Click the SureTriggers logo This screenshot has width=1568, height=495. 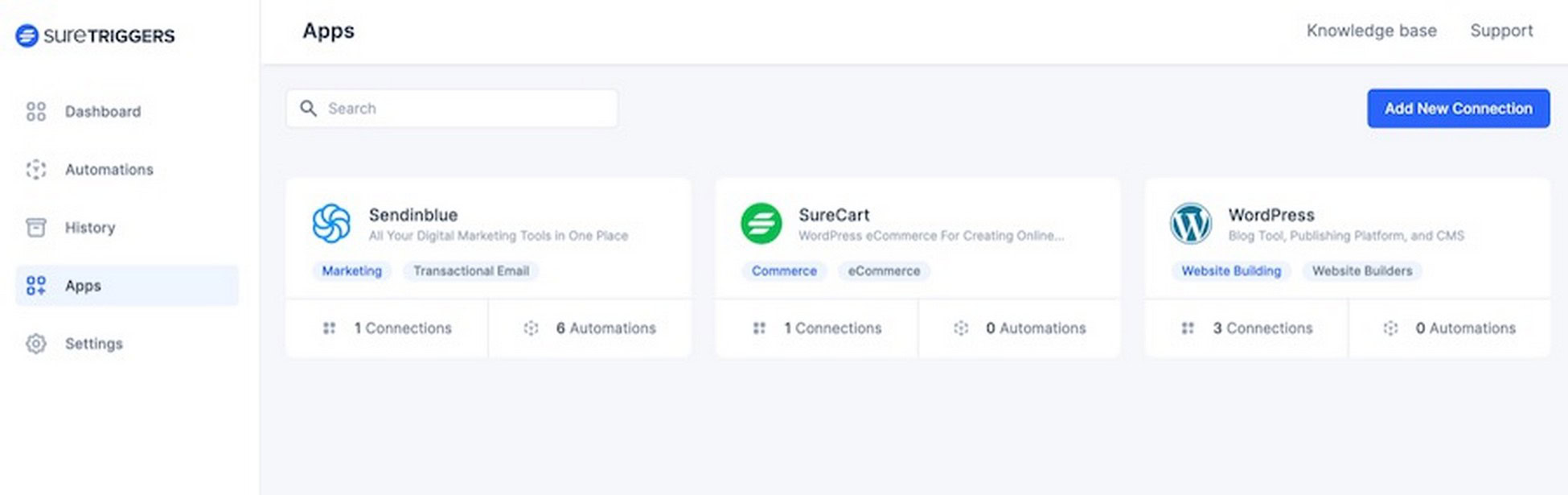[x=95, y=35]
